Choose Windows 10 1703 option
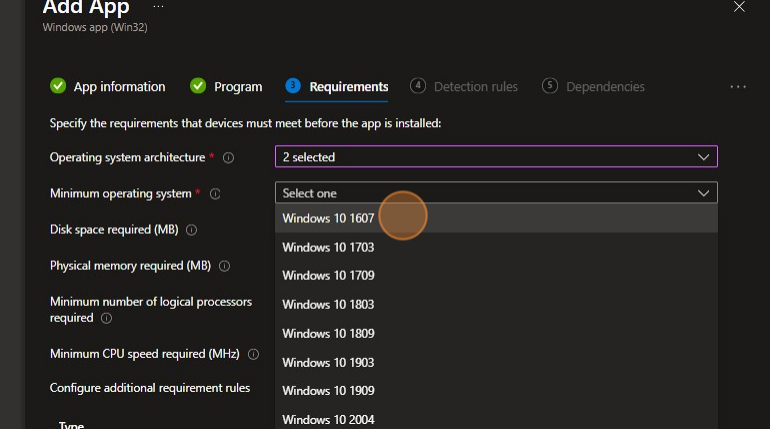770x429 pixels. (x=328, y=247)
